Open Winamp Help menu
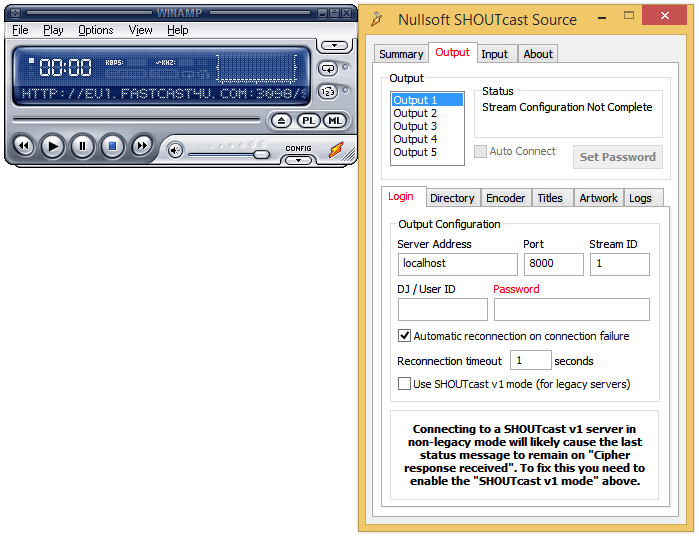The height and width of the screenshot is (538, 699). coord(177,30)
